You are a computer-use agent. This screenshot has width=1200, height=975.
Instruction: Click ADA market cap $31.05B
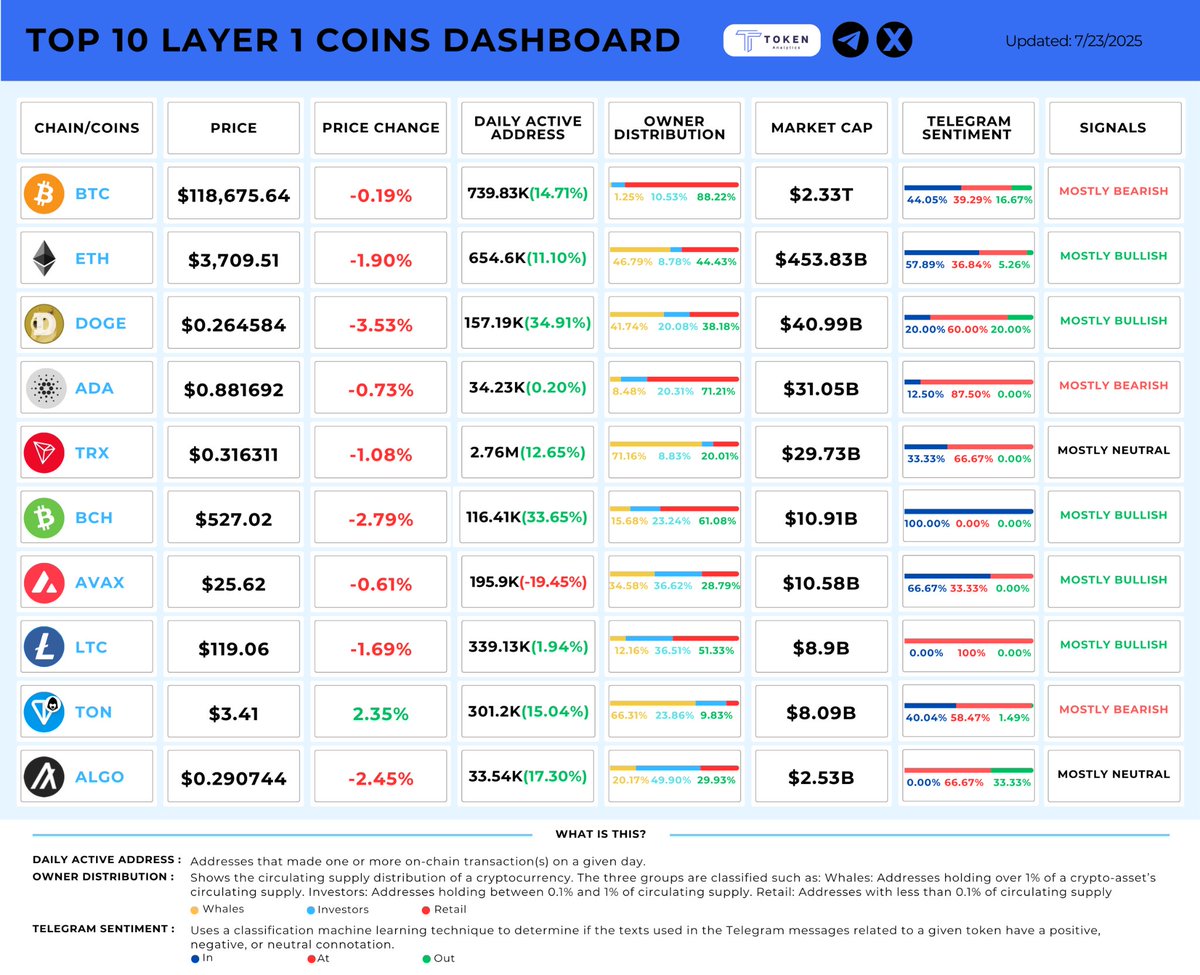[x=821, y=390]
